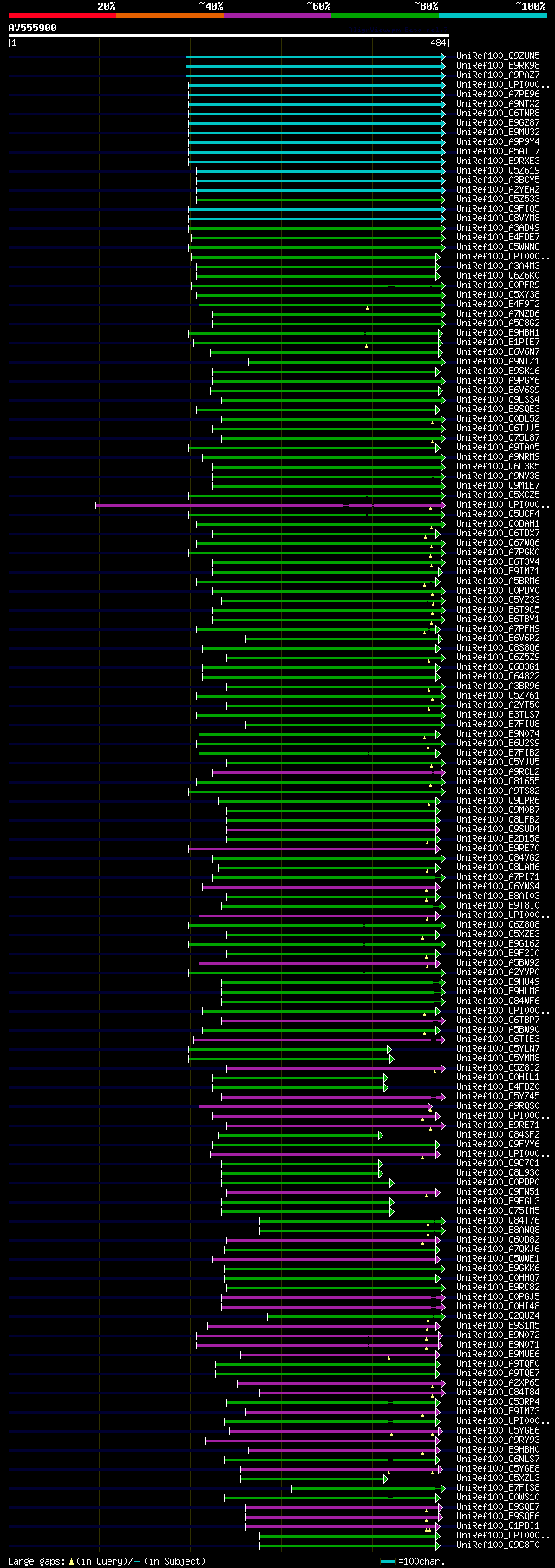Click the yellow gap marker on B9MUE6 row

388,1358
